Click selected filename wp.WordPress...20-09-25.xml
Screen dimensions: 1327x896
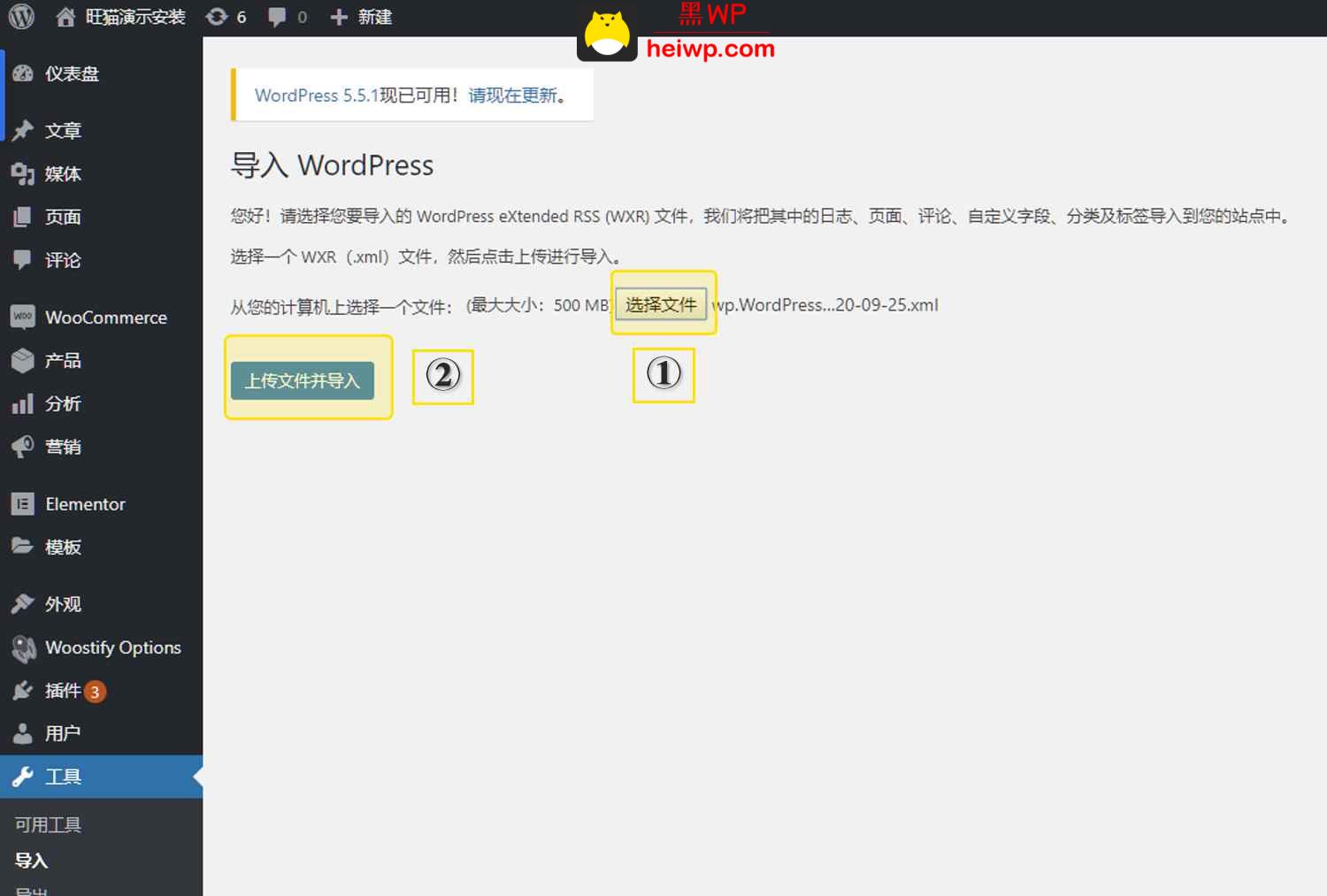click(x=825, y=305)
